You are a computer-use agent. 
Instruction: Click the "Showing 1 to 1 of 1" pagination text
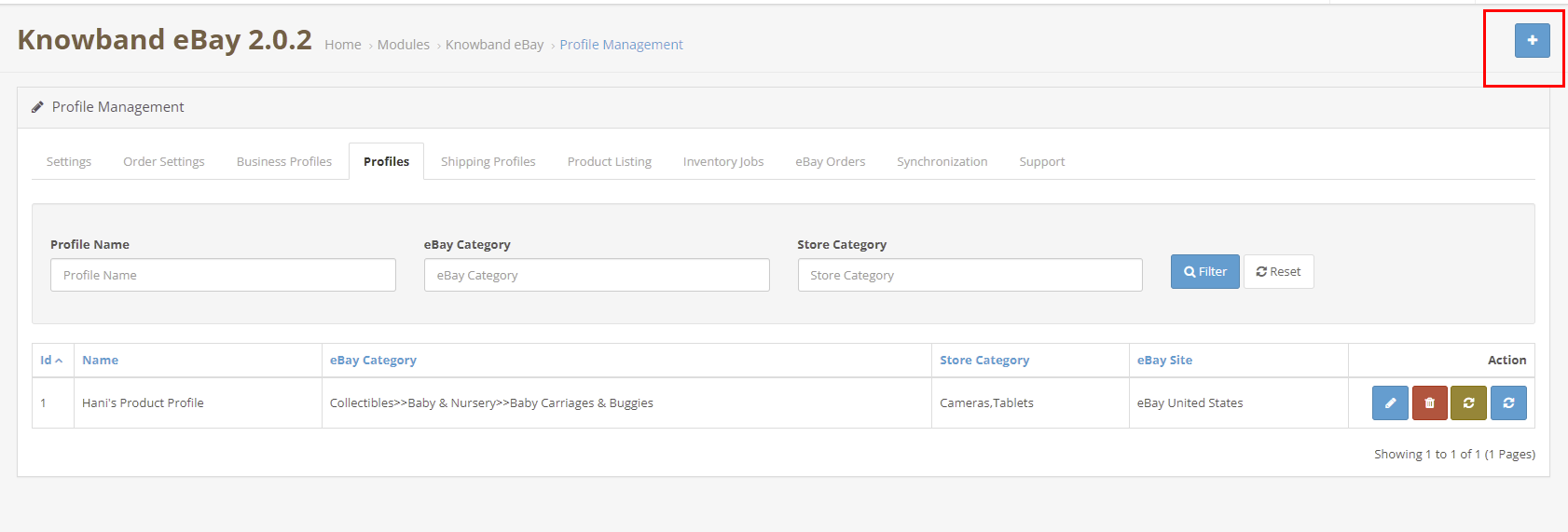[1454, 454]
